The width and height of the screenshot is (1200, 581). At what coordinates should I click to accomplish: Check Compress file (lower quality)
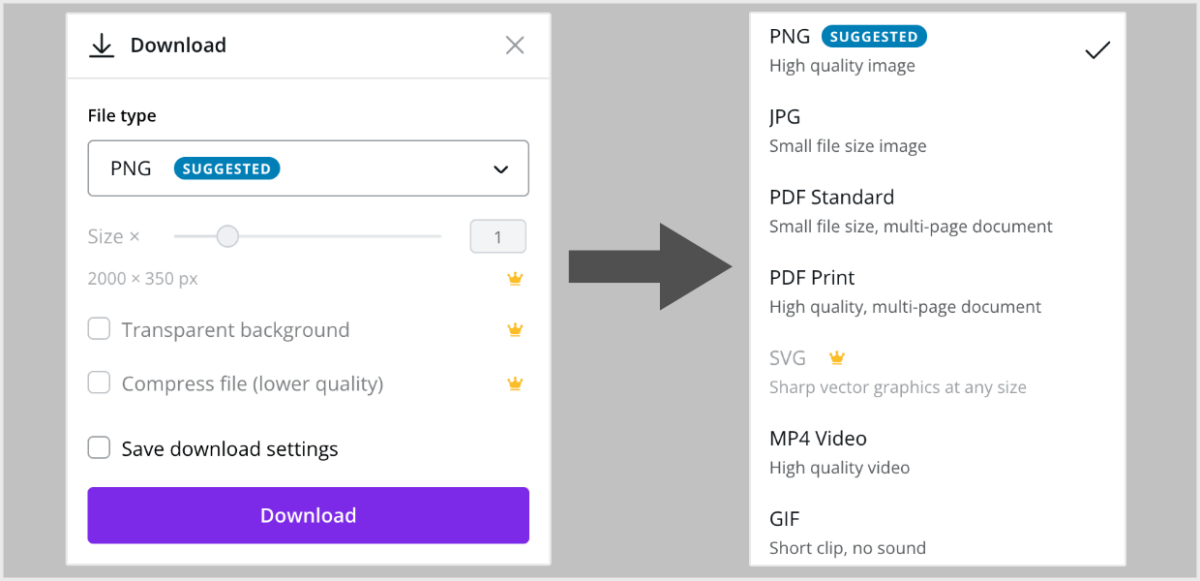pos(99,383)
